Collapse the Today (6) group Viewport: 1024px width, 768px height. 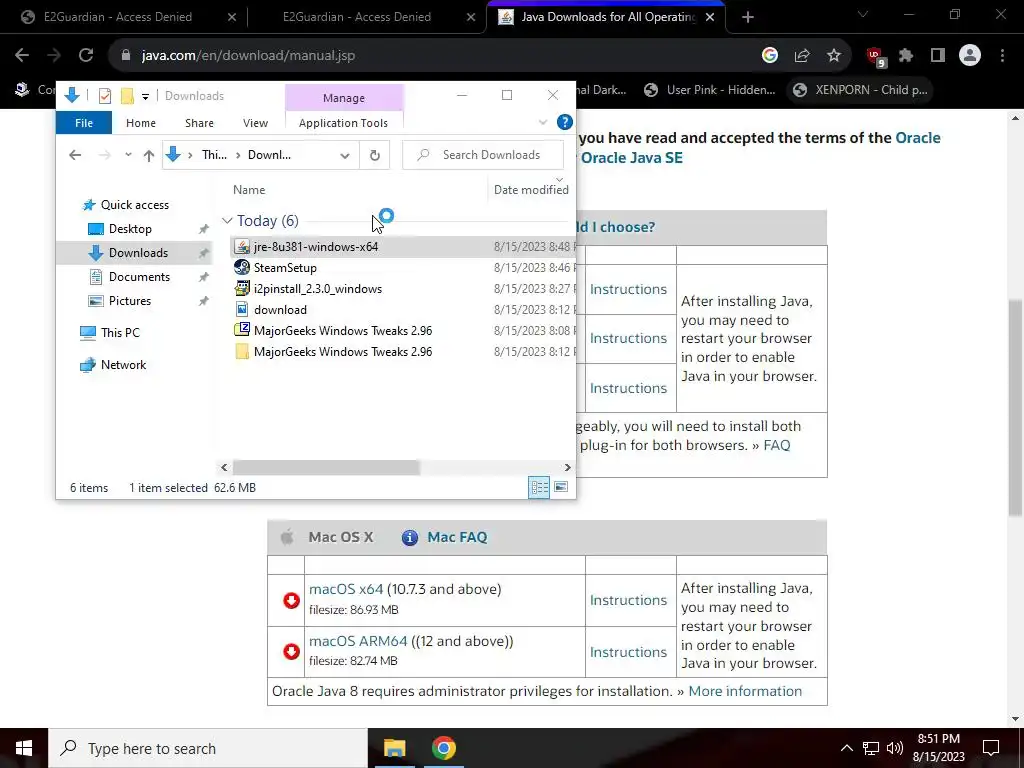(227, 221)
